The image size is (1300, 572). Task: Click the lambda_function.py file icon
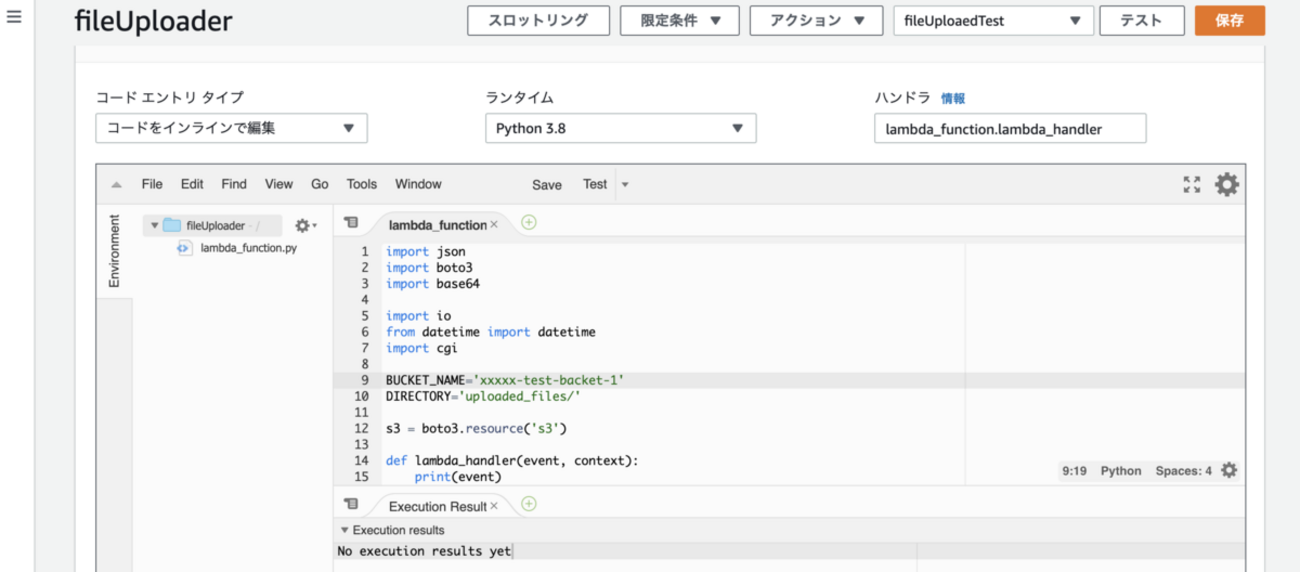click(184, 247)
